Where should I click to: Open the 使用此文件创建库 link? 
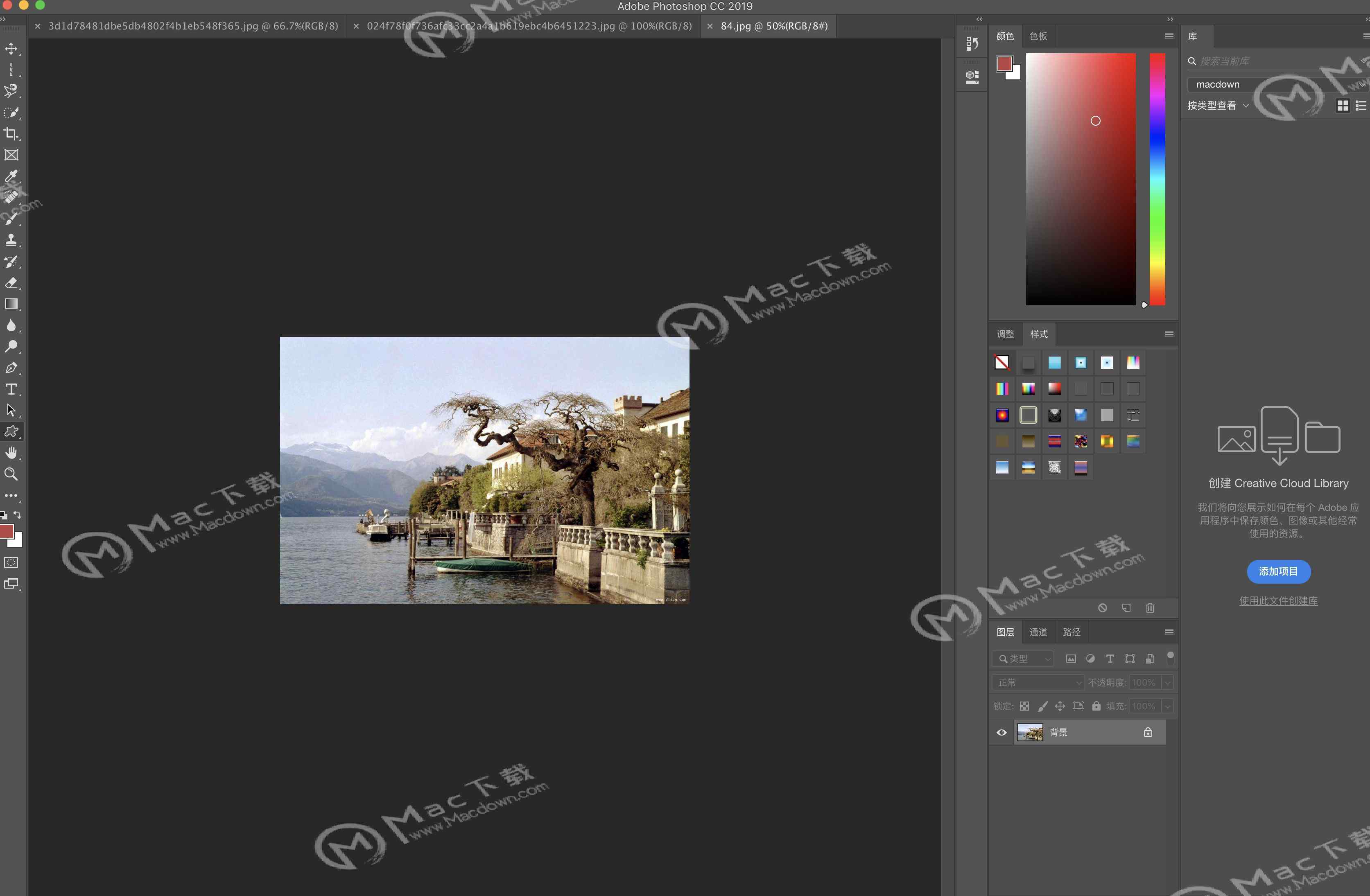1278,601
